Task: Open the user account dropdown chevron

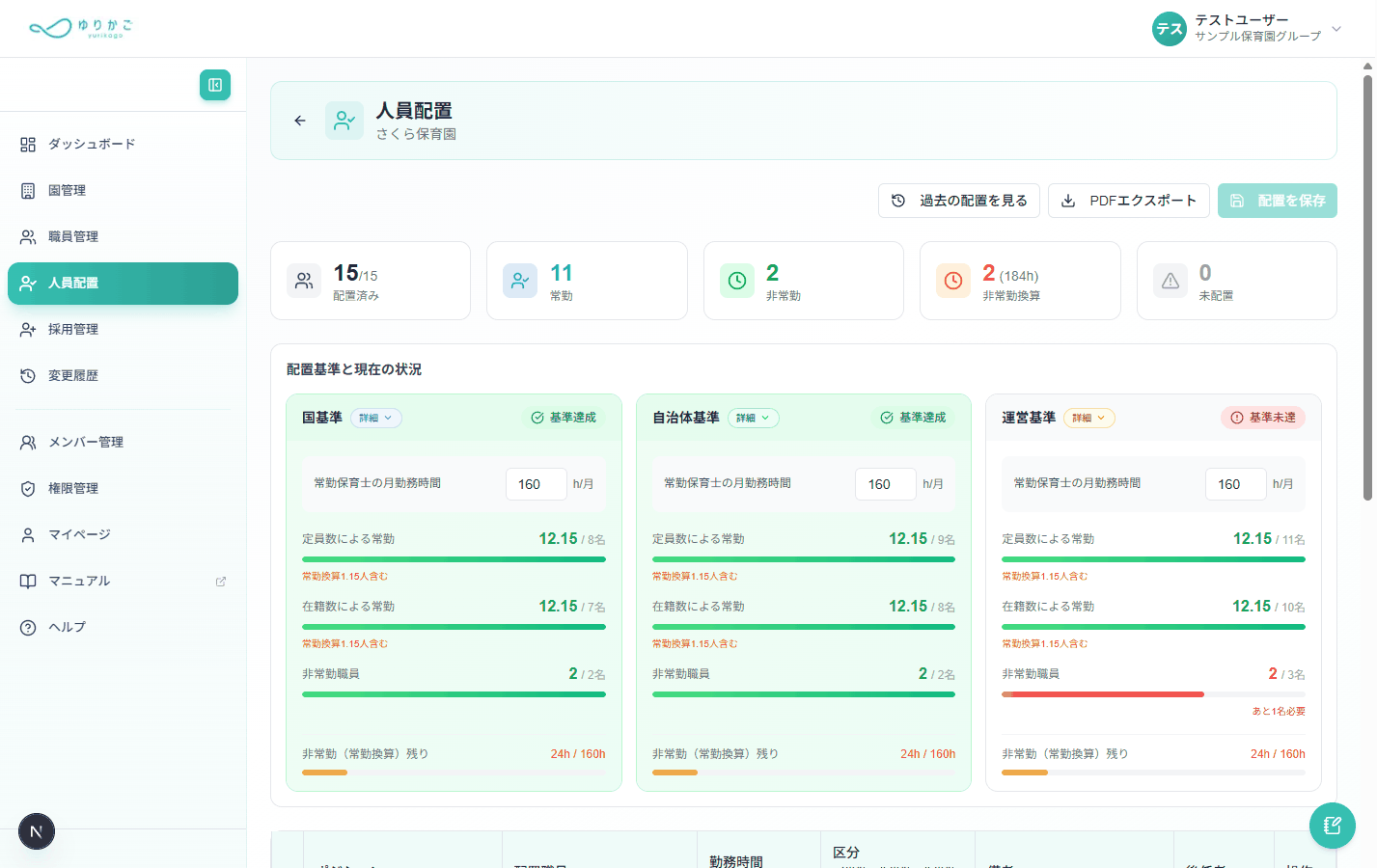Action: tap(1336, 29)
